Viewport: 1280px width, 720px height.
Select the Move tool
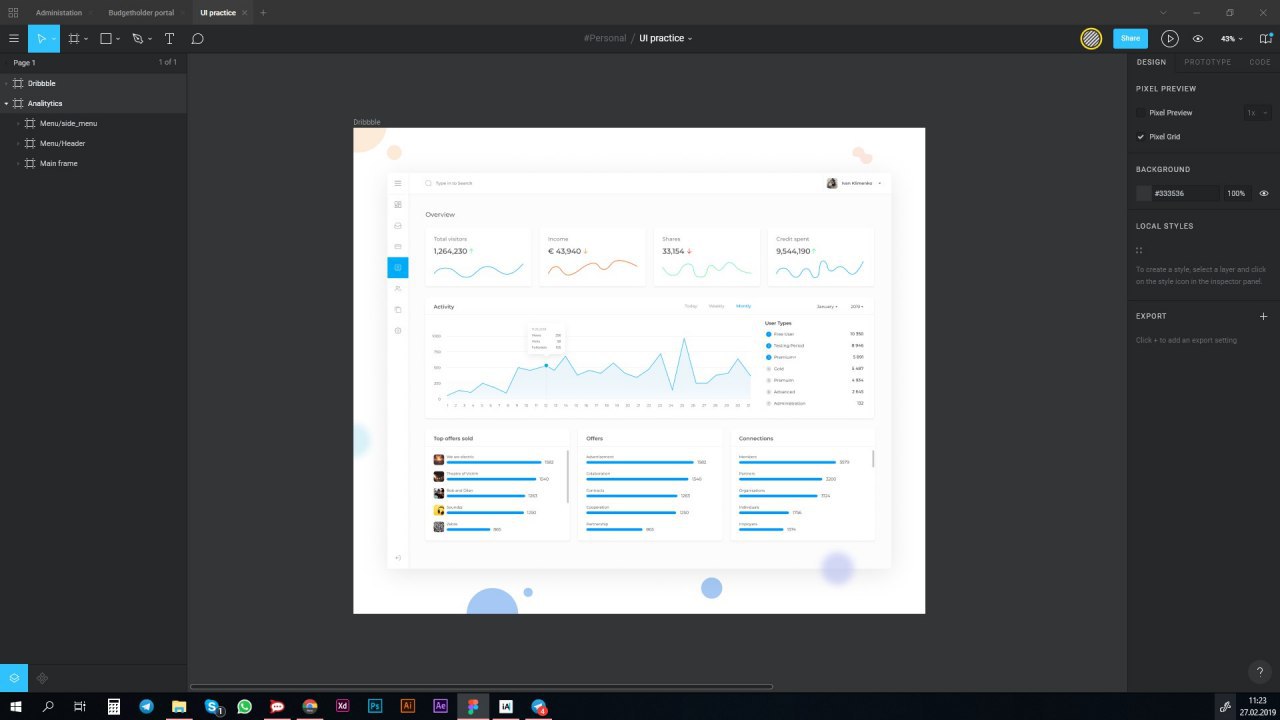click(x=40, y=38)
